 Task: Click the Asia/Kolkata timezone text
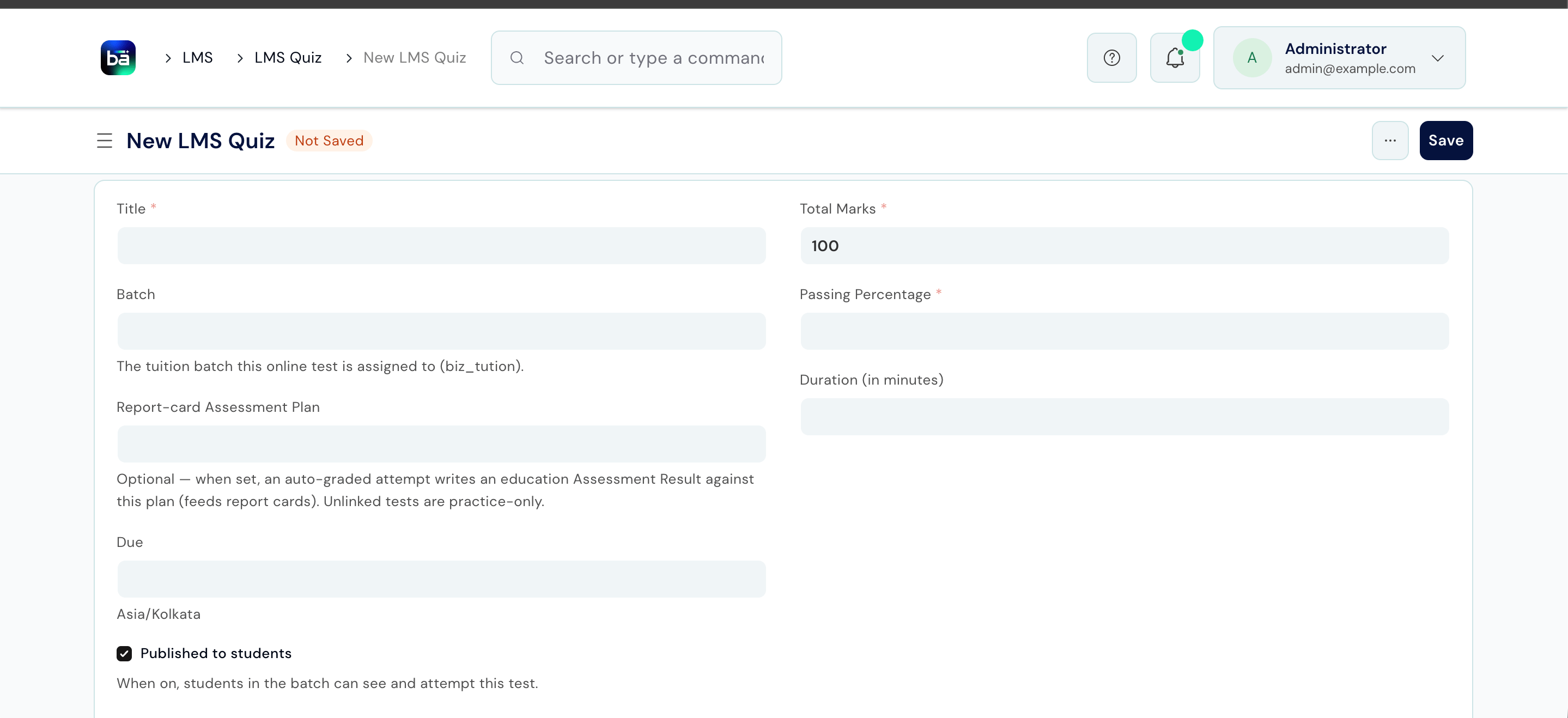(x=158, y=614)
